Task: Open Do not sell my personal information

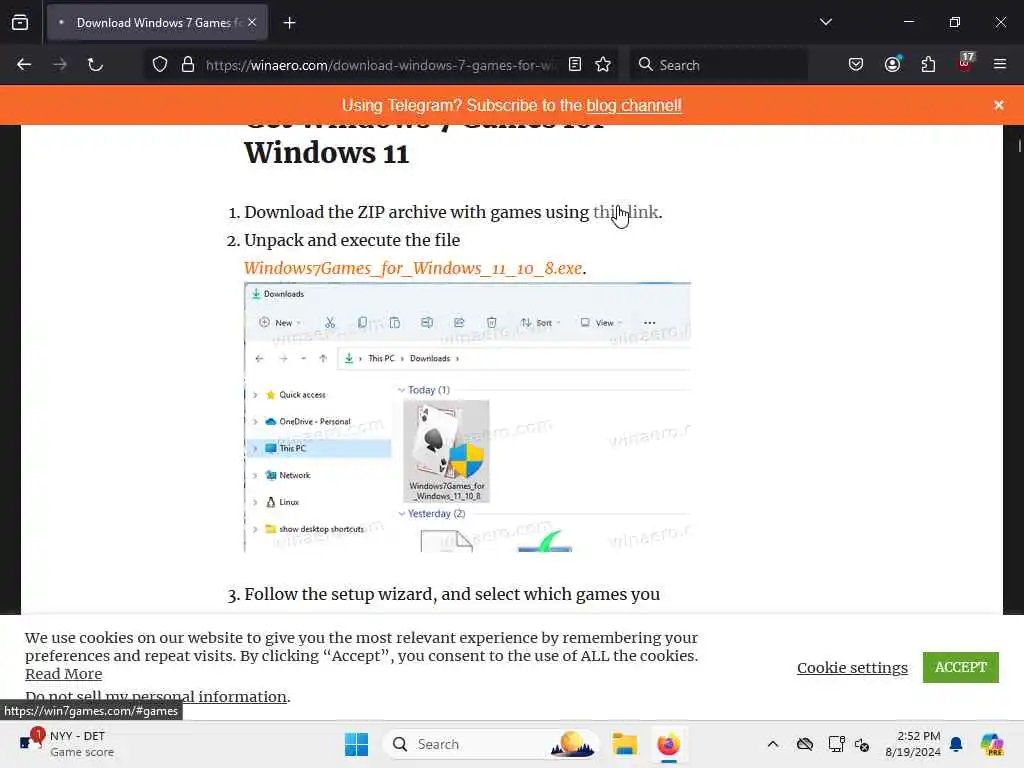Action: click(156, 696)
